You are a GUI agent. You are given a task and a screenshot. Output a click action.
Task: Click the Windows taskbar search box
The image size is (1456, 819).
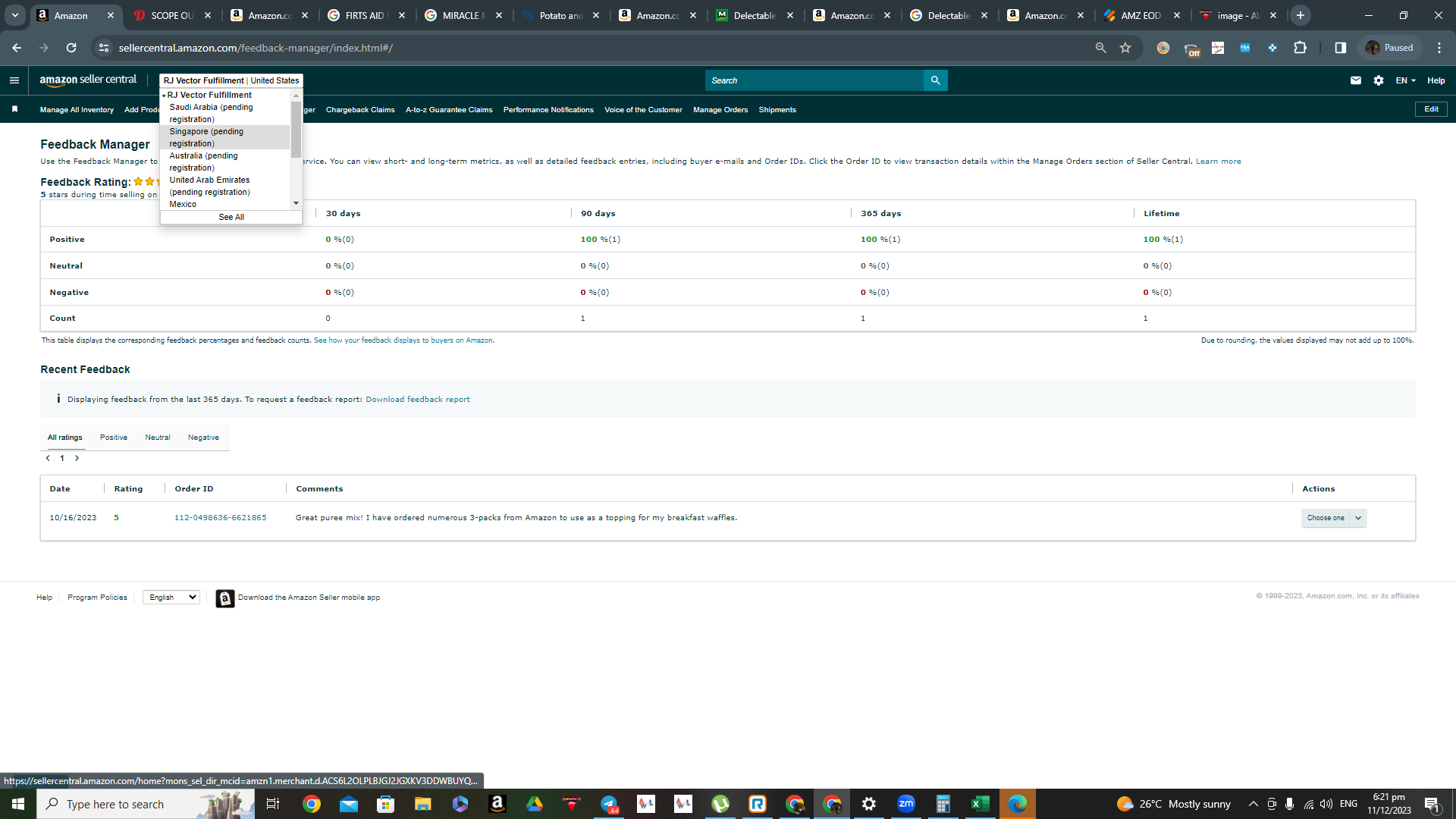tap(146, 804)
